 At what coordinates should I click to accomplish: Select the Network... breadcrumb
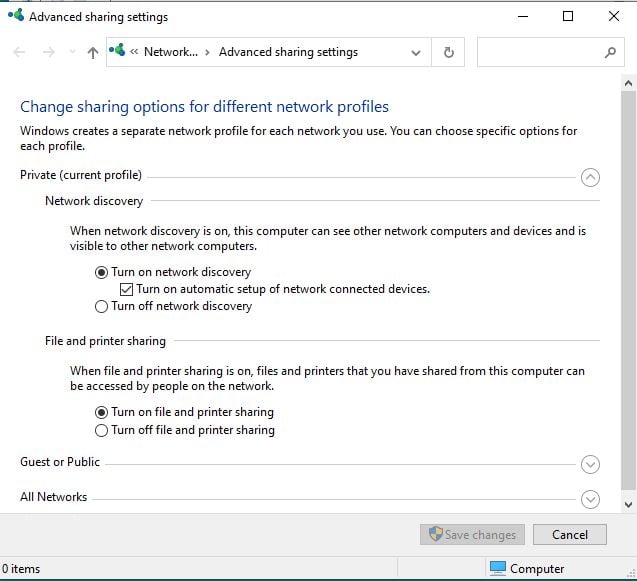click(x=171, y=52)
